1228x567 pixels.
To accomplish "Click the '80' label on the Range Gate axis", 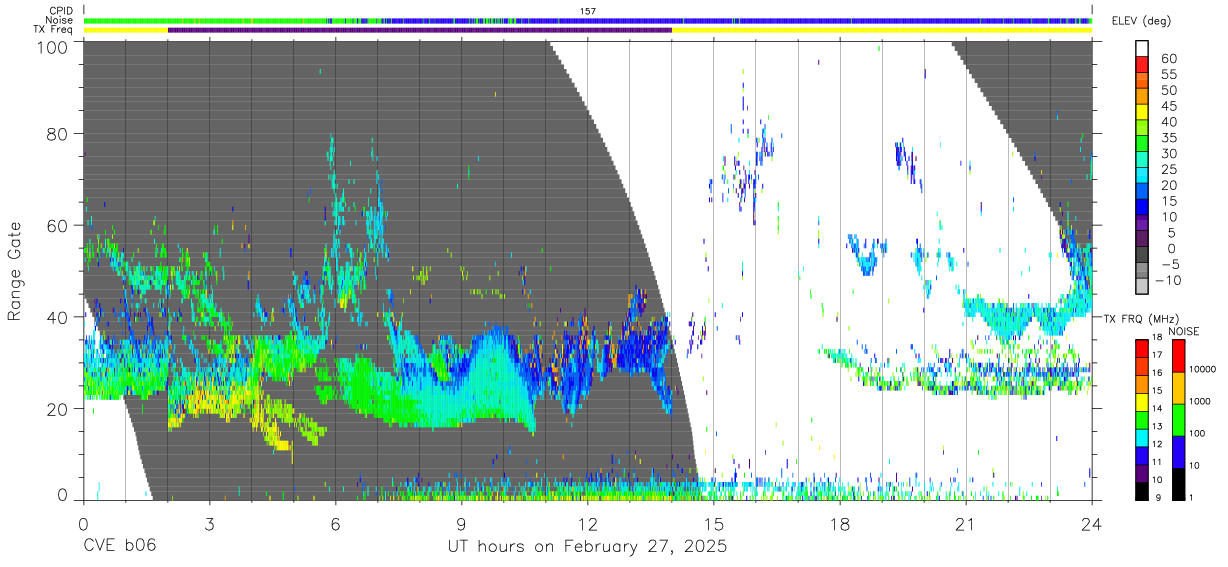I will pyautogui.click(x=58, y=134).
